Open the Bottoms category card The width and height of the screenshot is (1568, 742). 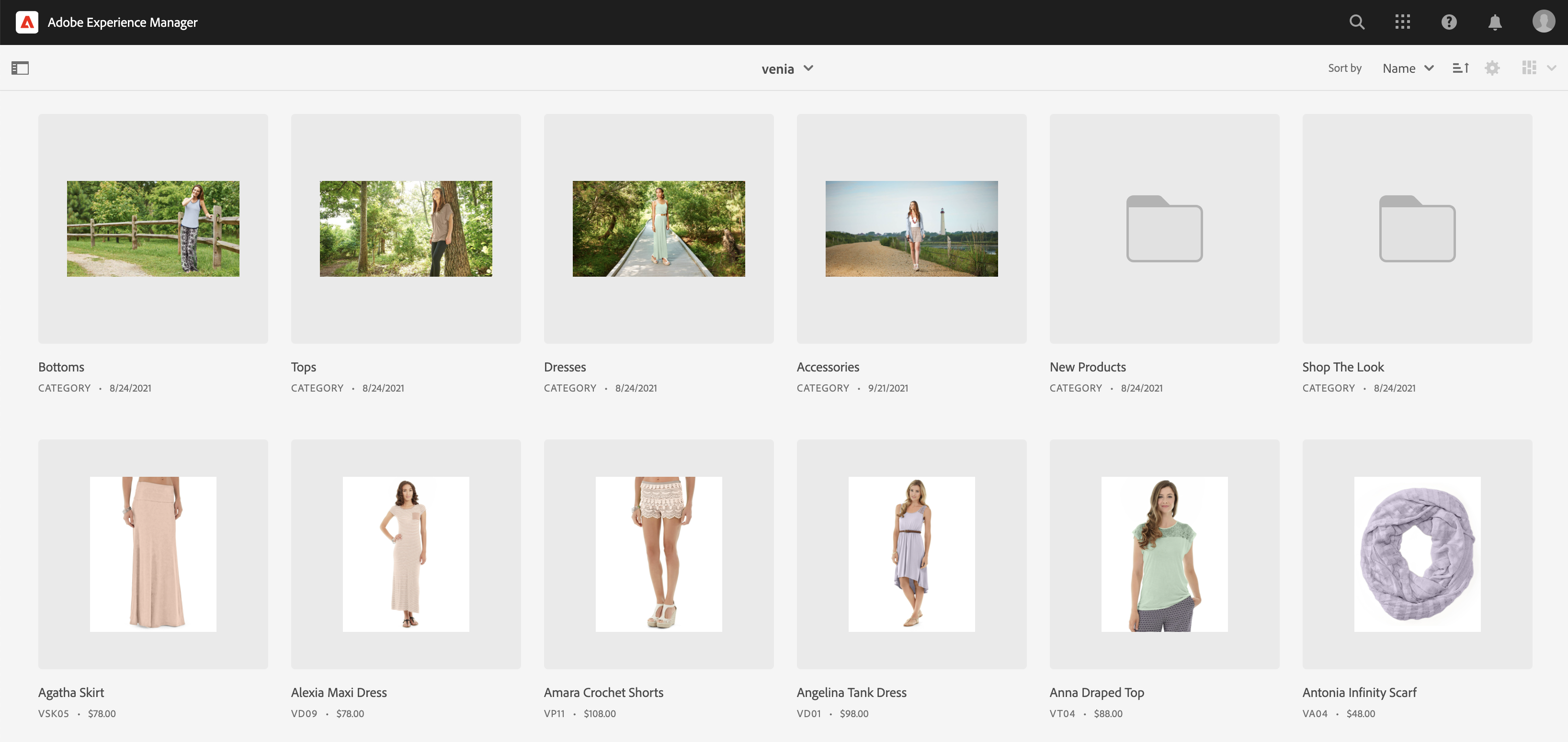click(153, 229)
